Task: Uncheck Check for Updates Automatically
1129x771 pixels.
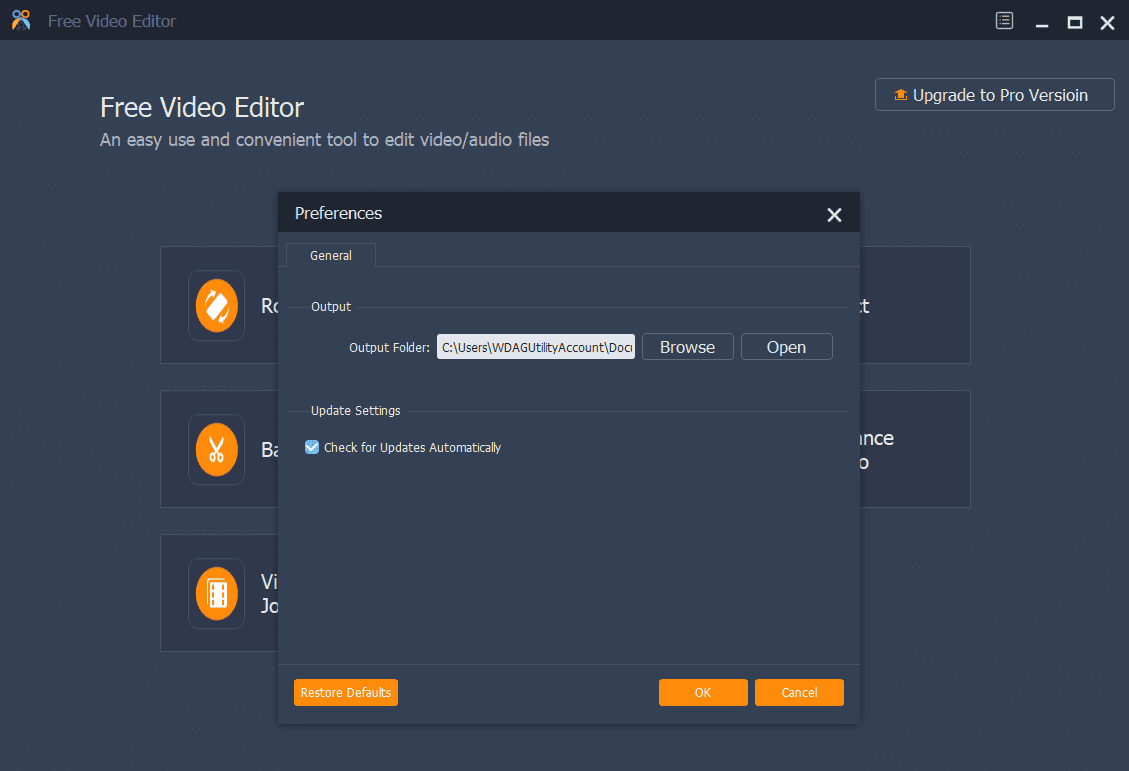Action: (312, 448)
